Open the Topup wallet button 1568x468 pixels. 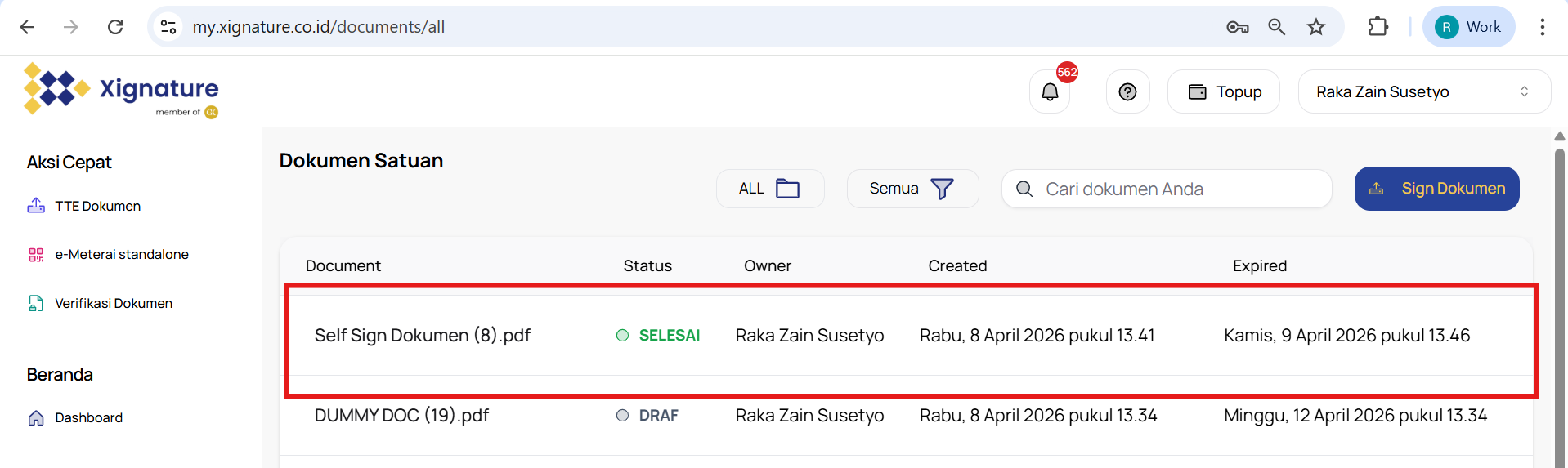(1223, 91)
